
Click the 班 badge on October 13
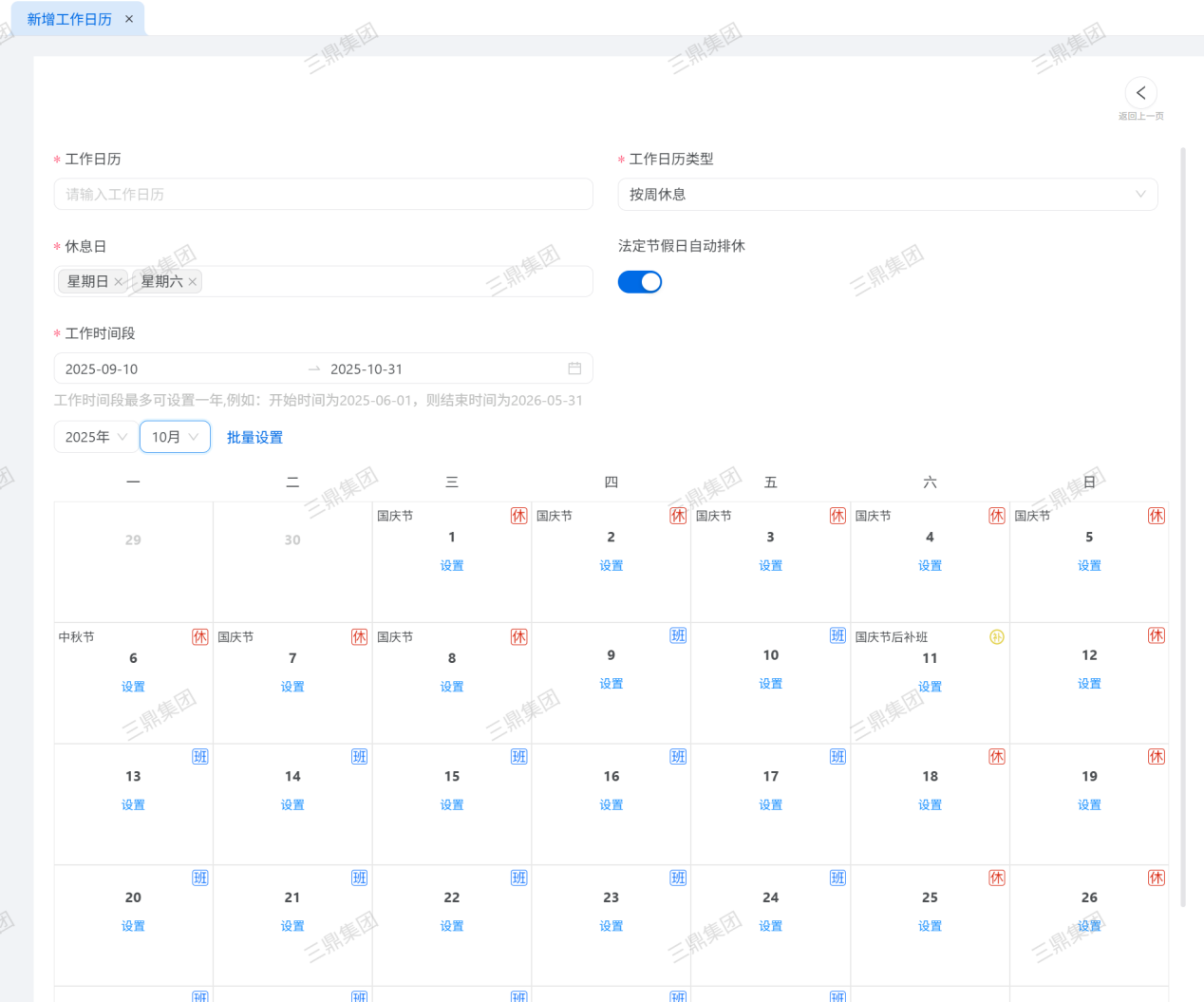[199, 757]
